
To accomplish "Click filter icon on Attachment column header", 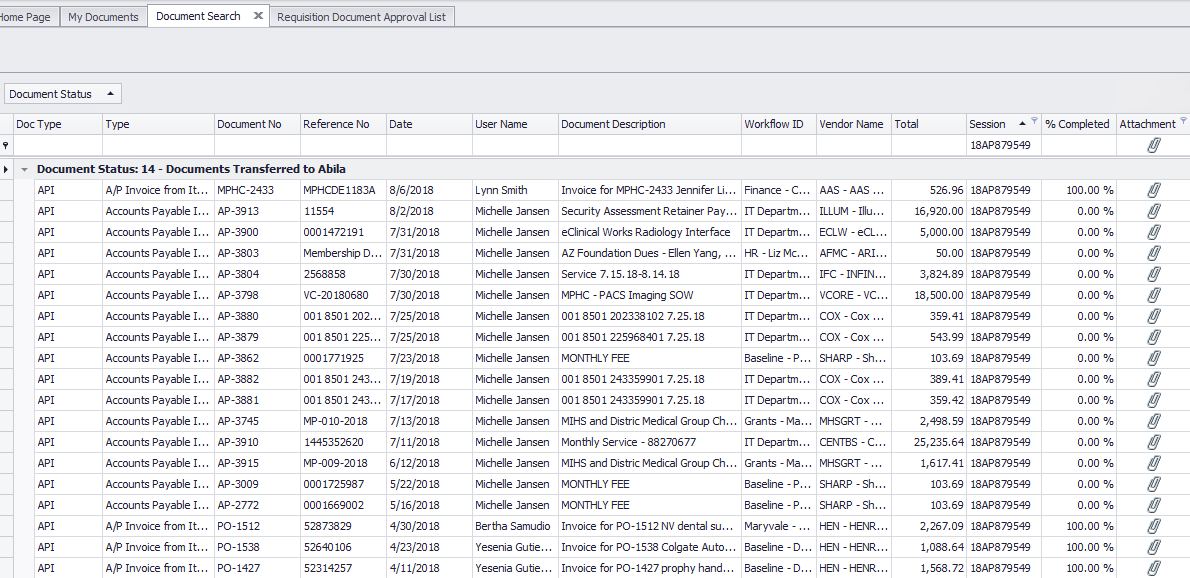I will [1183, 120].
